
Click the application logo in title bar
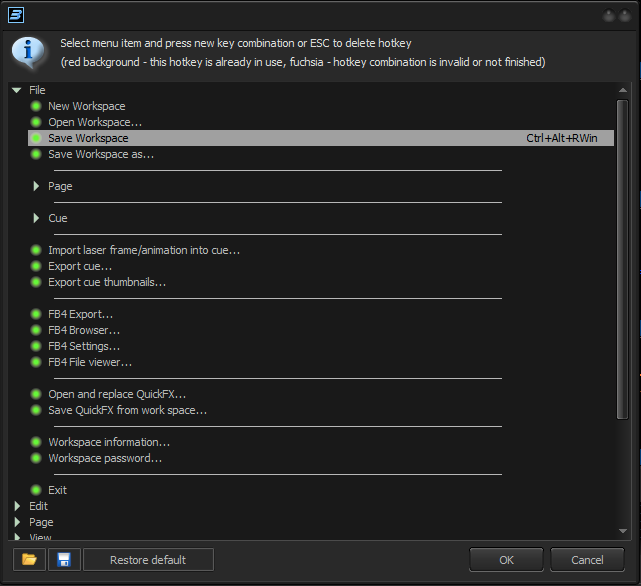16,14
